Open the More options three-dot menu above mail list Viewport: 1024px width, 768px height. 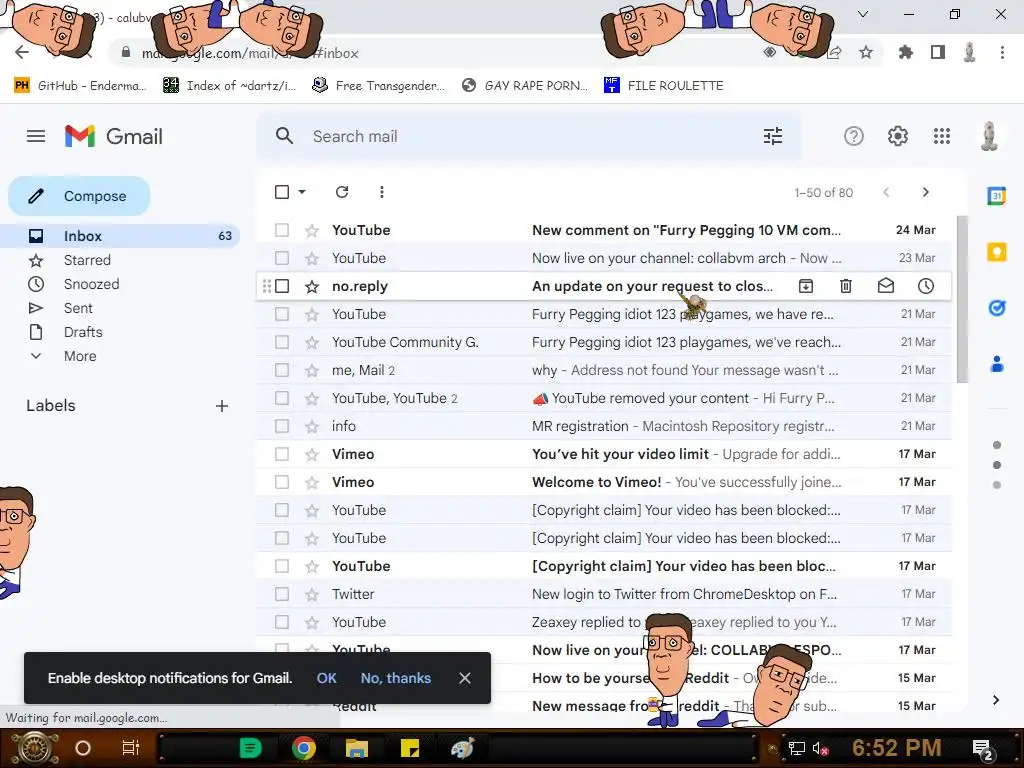tap(381, 192)
